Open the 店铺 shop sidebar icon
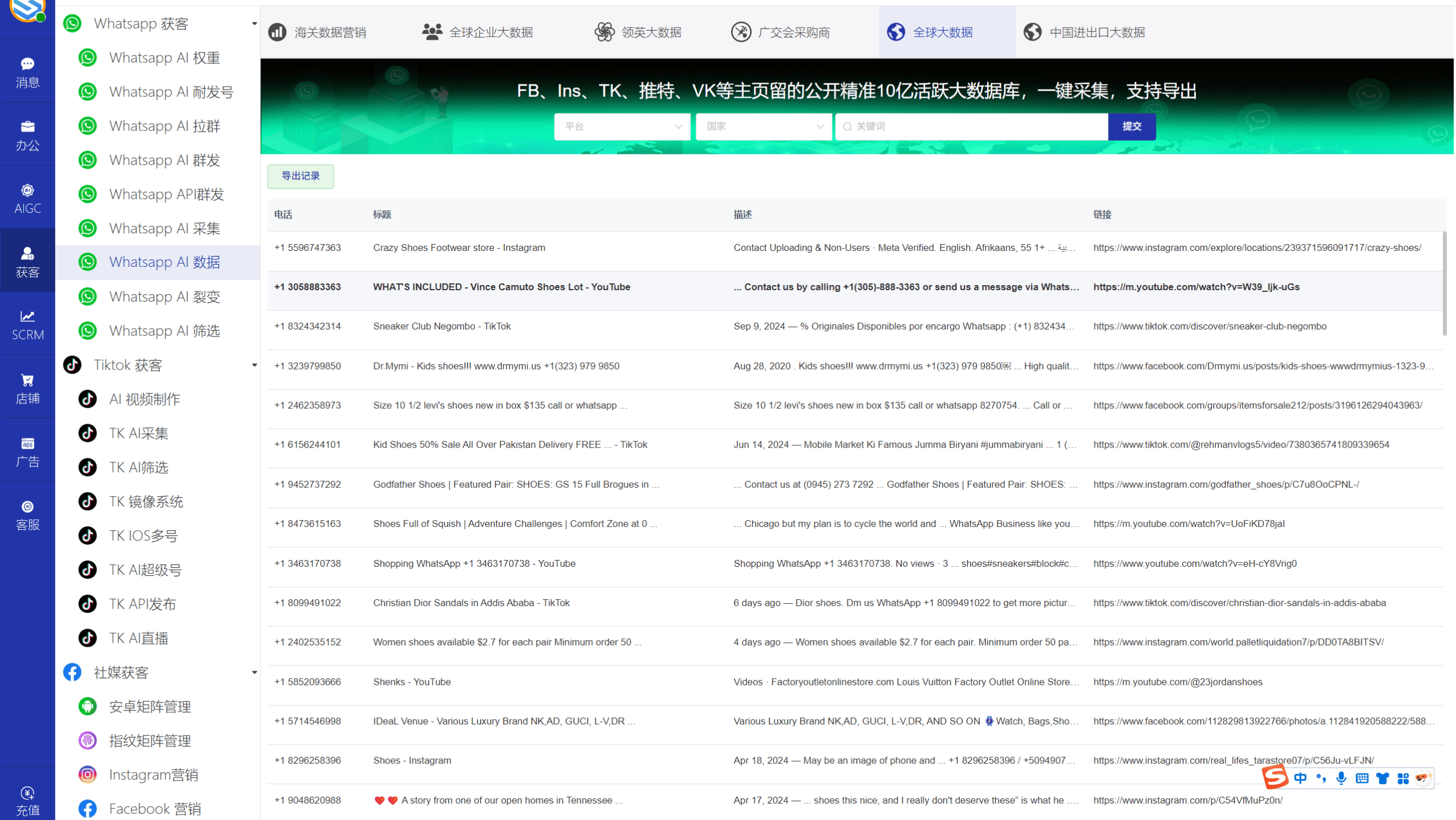Image resolution: width=1456 pixels, height=820 pixels. 27,388
